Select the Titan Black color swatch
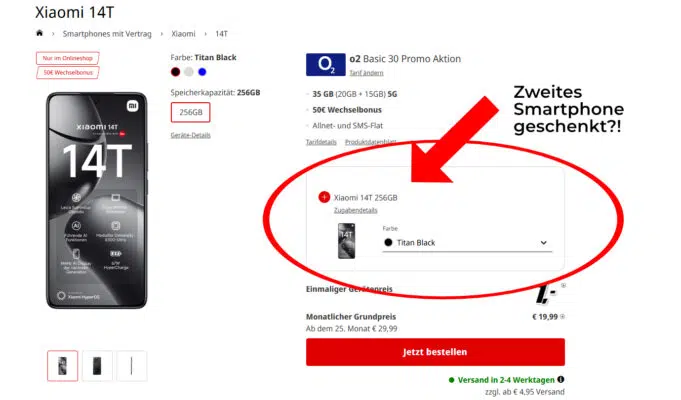 coord(175,72)
